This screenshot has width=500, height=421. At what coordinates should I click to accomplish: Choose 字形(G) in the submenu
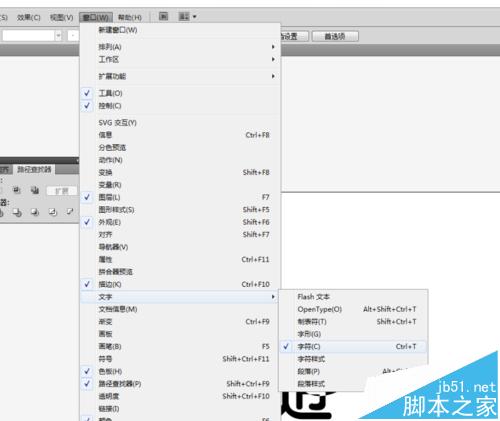[353, 334]
